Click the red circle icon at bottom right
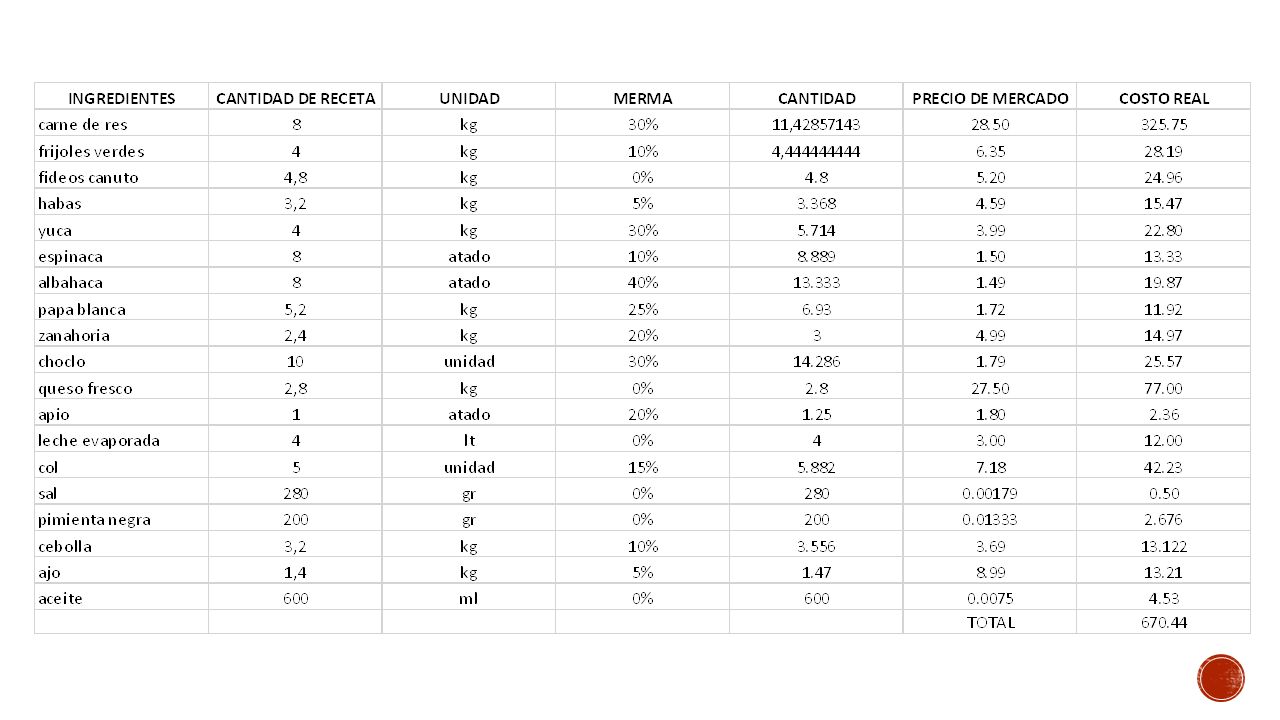 pos(1220,678)
